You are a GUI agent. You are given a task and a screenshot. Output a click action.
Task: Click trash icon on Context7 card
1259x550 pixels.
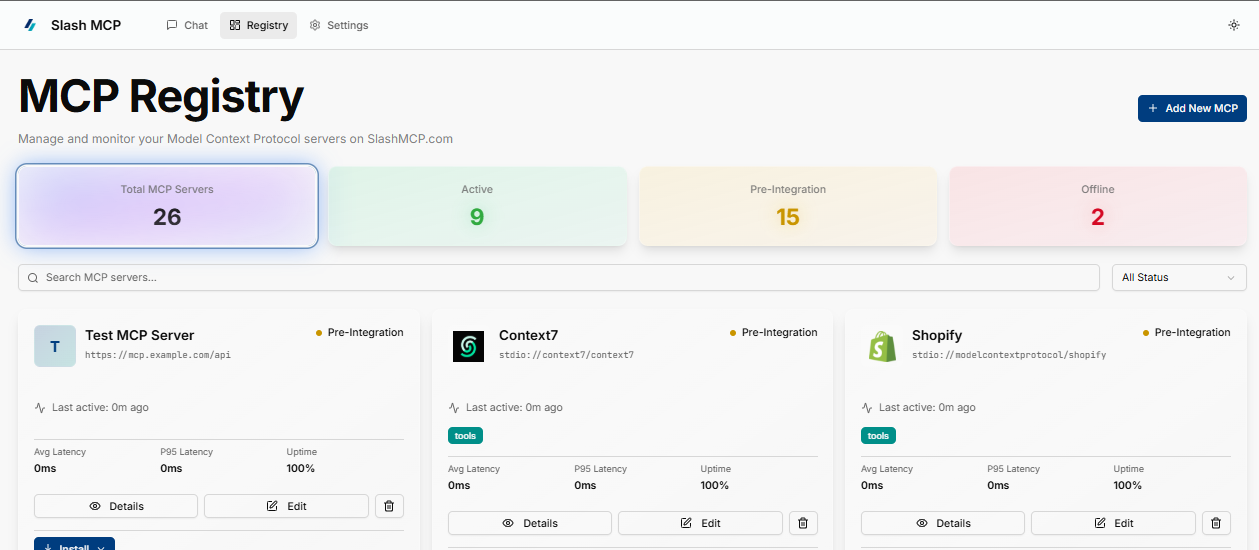pyautogui.click(x=803, y=523)
